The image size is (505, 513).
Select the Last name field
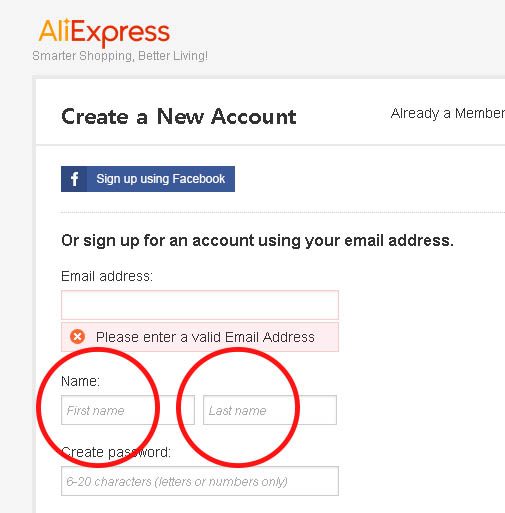(x=270, y=410)
